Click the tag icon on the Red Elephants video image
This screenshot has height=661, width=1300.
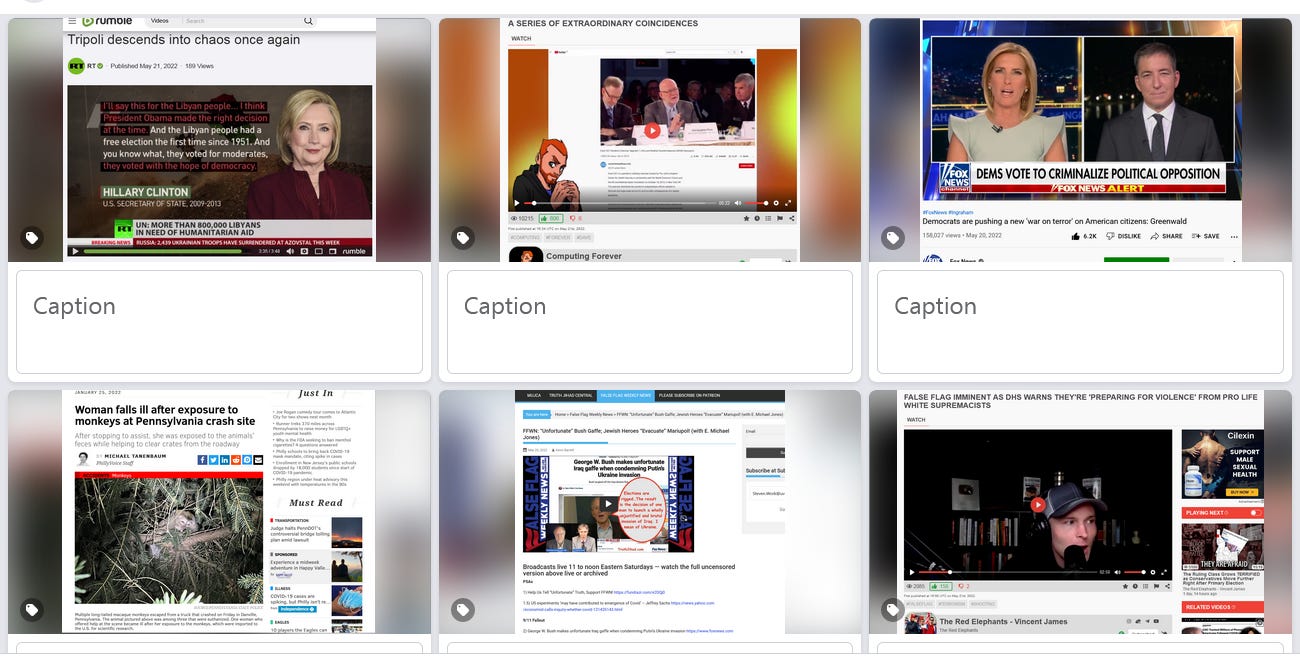pyautogui.click(x=893, y=609)
